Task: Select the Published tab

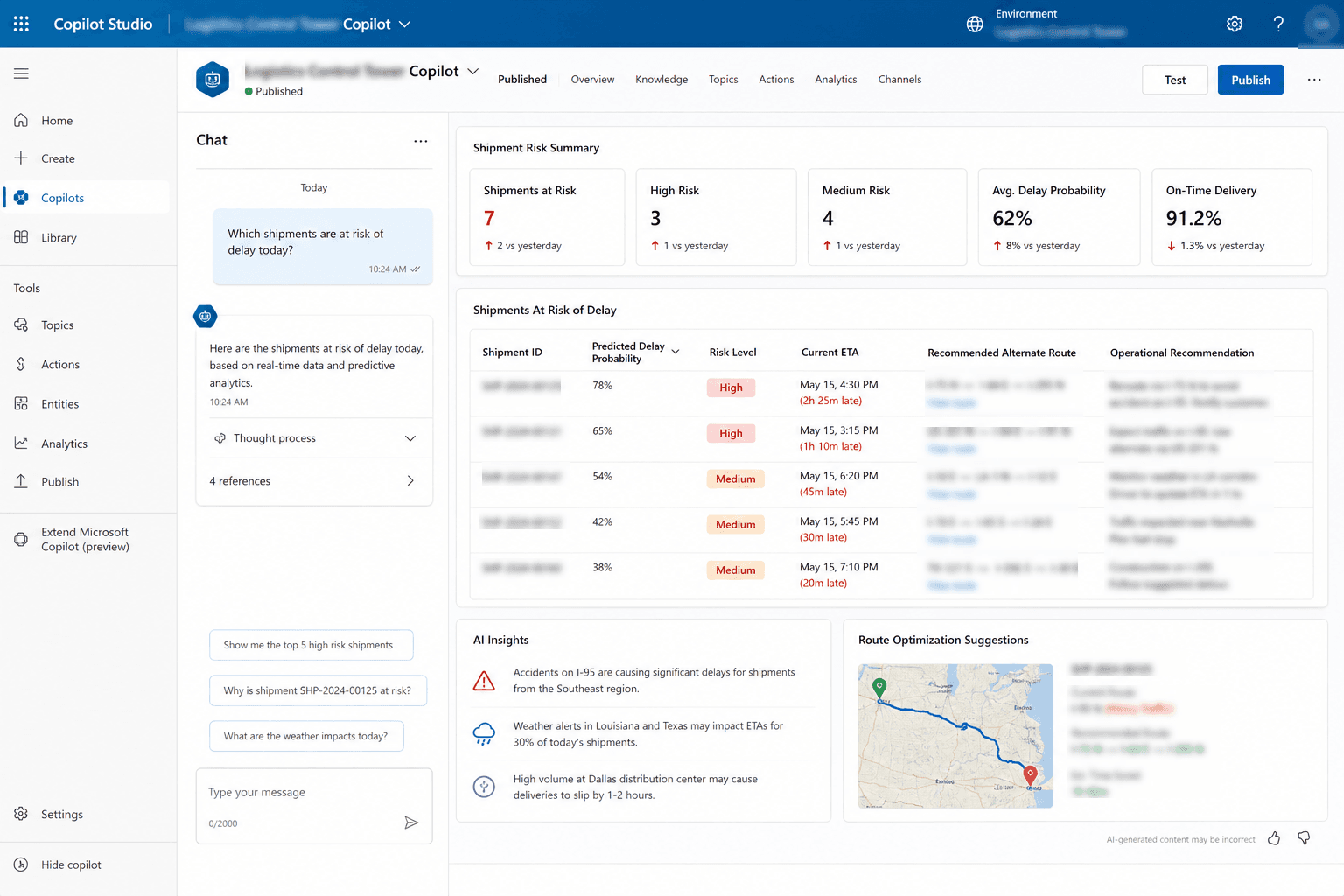Action: pos(522,80)
